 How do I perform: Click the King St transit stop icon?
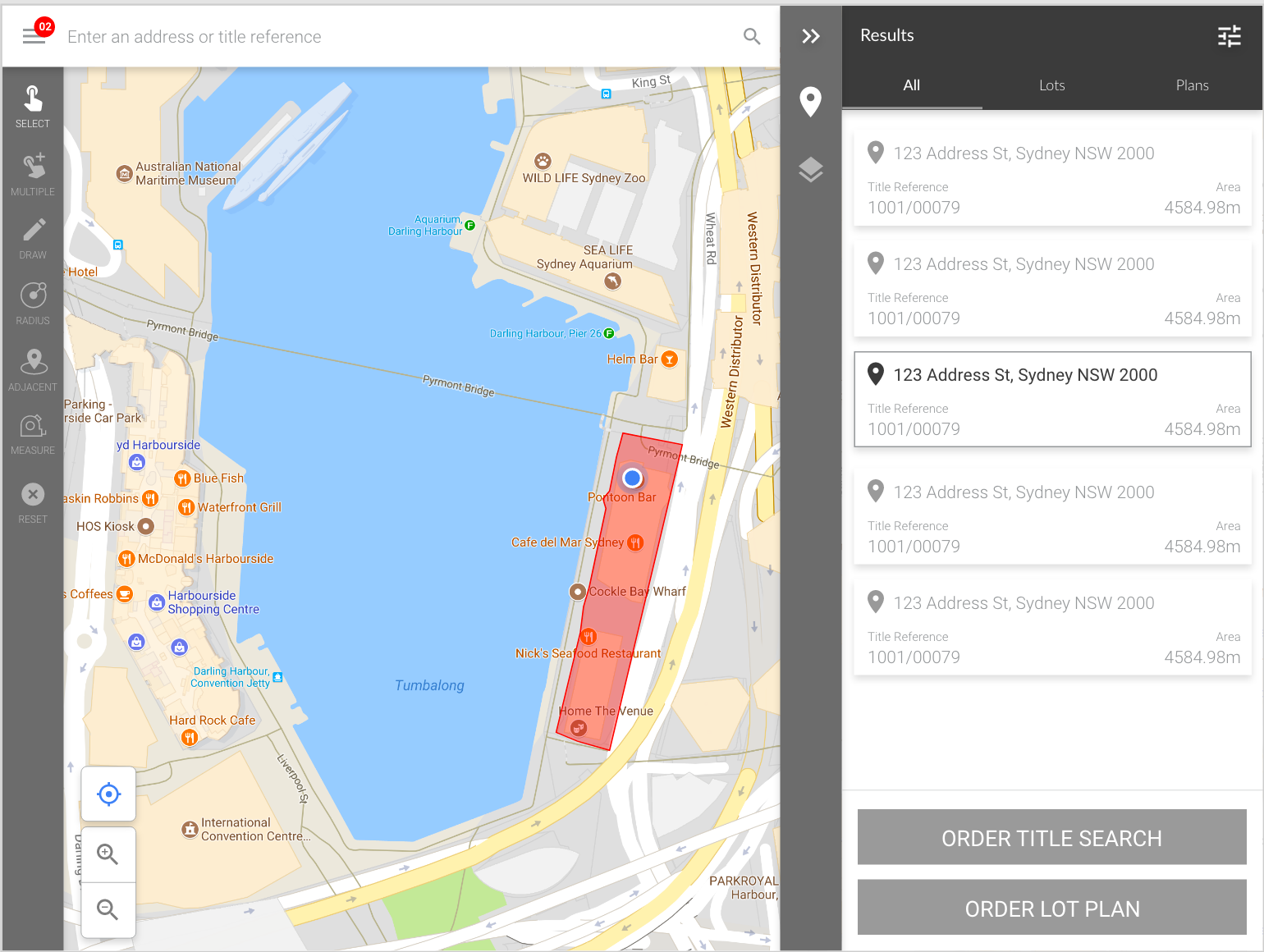click(607, 94)
